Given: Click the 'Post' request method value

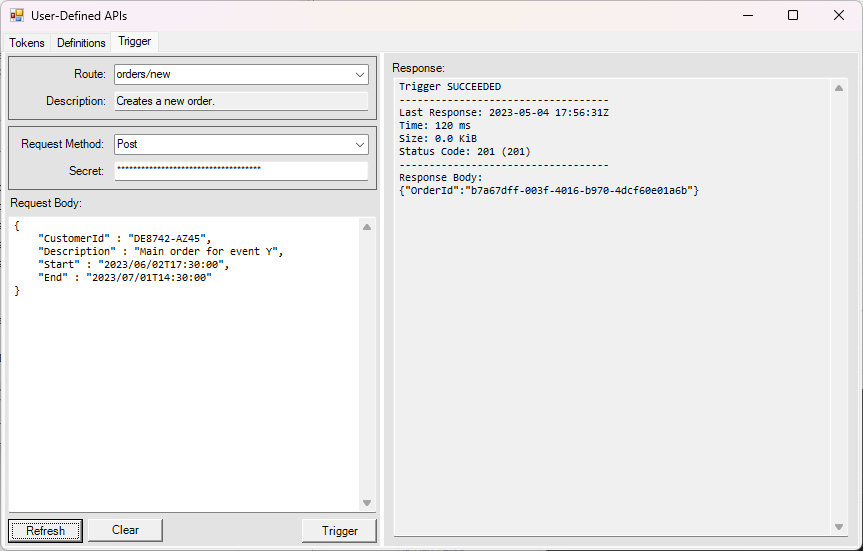Looking at the screenshot, I should (x=127, y=144).
